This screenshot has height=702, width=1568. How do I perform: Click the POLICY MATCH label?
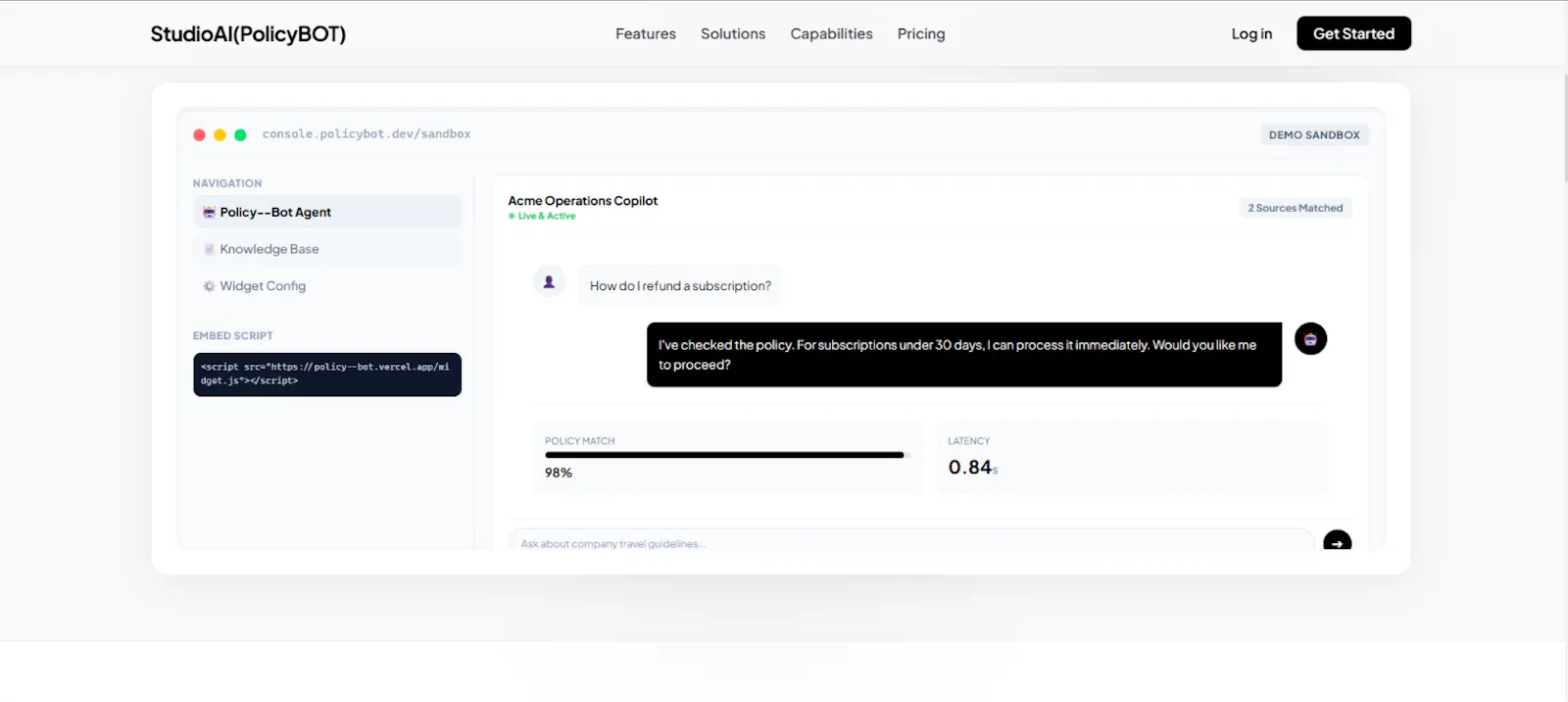coord(580,441)
